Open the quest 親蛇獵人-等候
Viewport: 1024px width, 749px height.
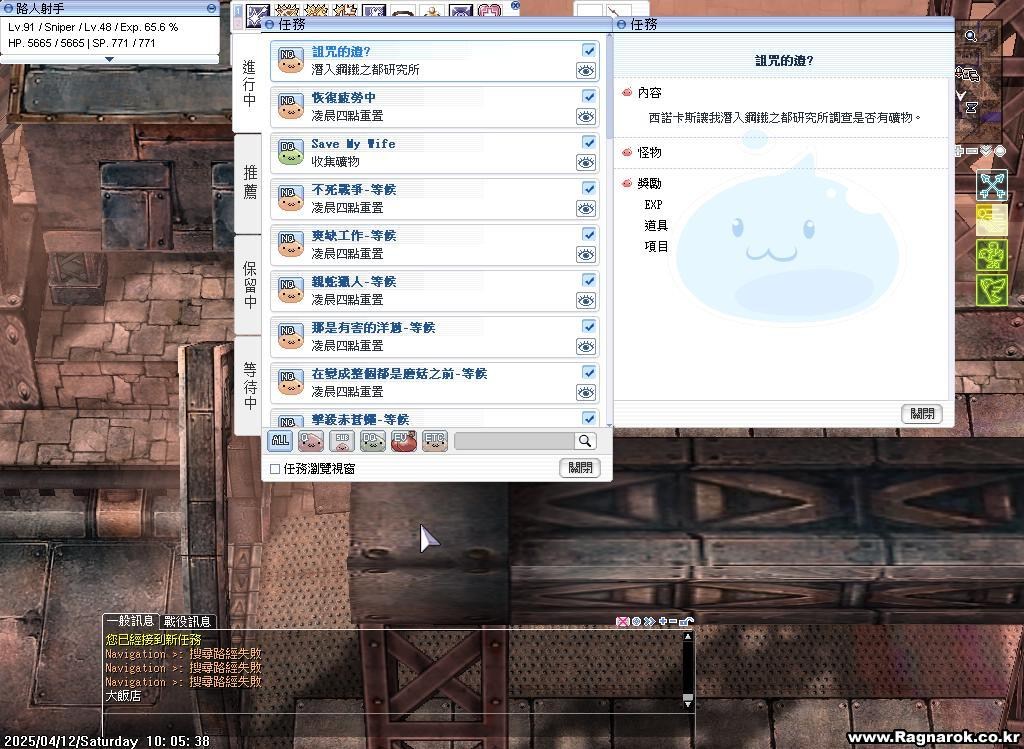tap(434, 291)
